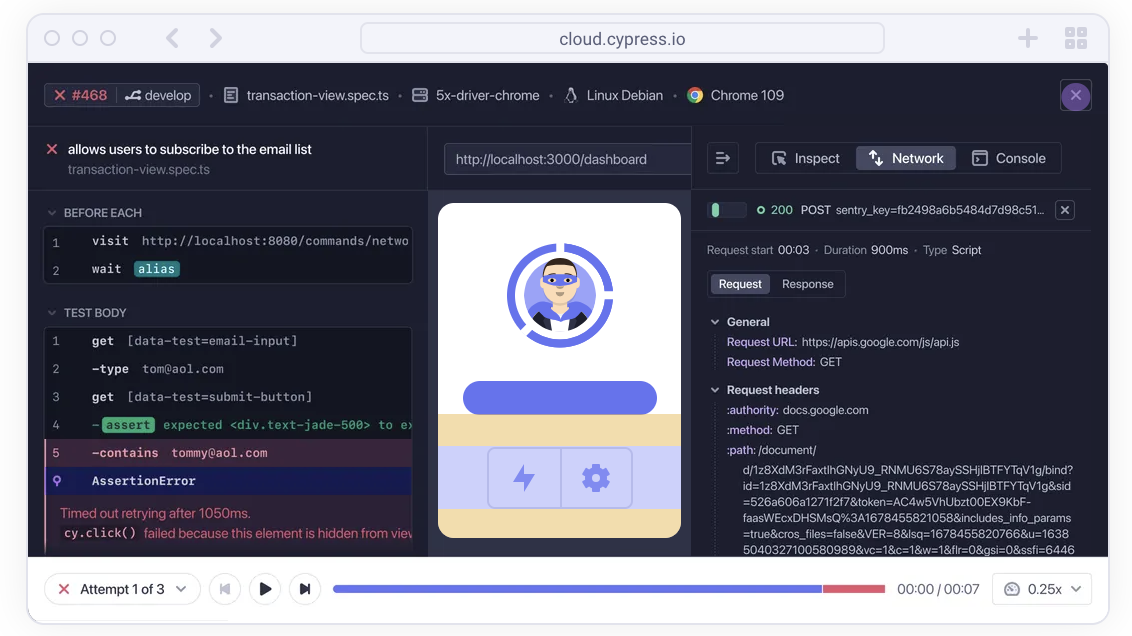This screenshot has width=1132, height=636.
Task: Click the develop branch label
Action: (x=159, y=95)
